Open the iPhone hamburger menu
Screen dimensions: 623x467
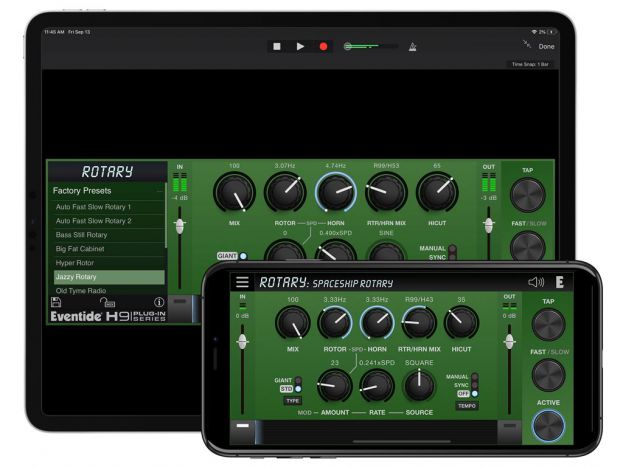(242, 282)
